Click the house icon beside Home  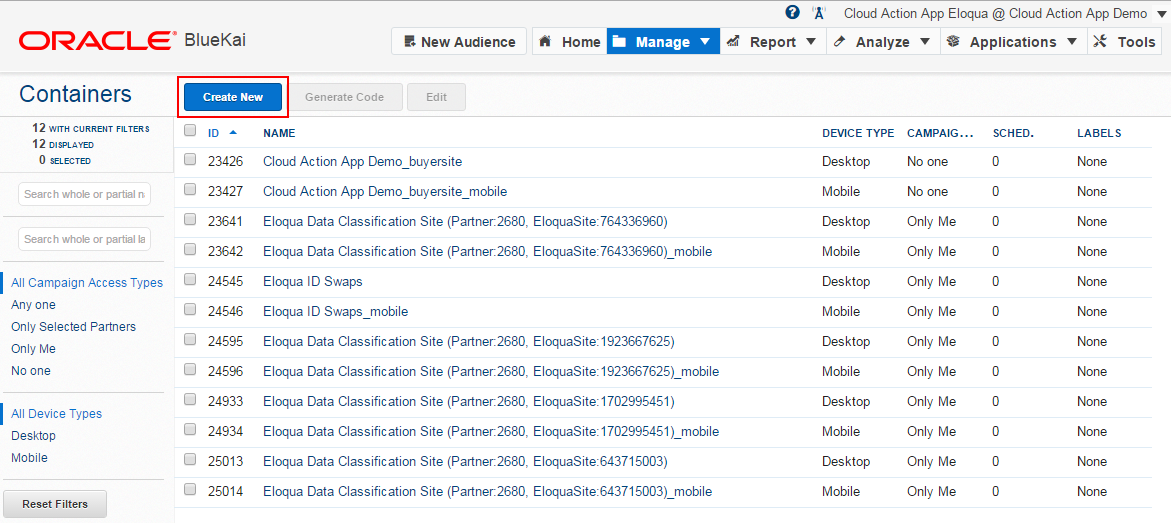[545, 42]
